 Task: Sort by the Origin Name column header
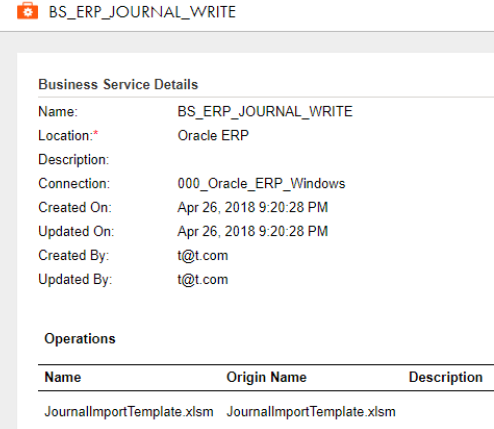coord(266,377)
